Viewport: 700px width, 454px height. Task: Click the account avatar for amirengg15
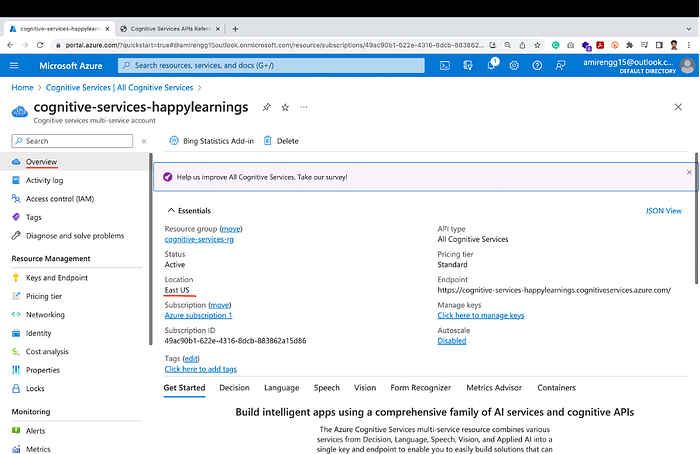[x=687, y=66]
